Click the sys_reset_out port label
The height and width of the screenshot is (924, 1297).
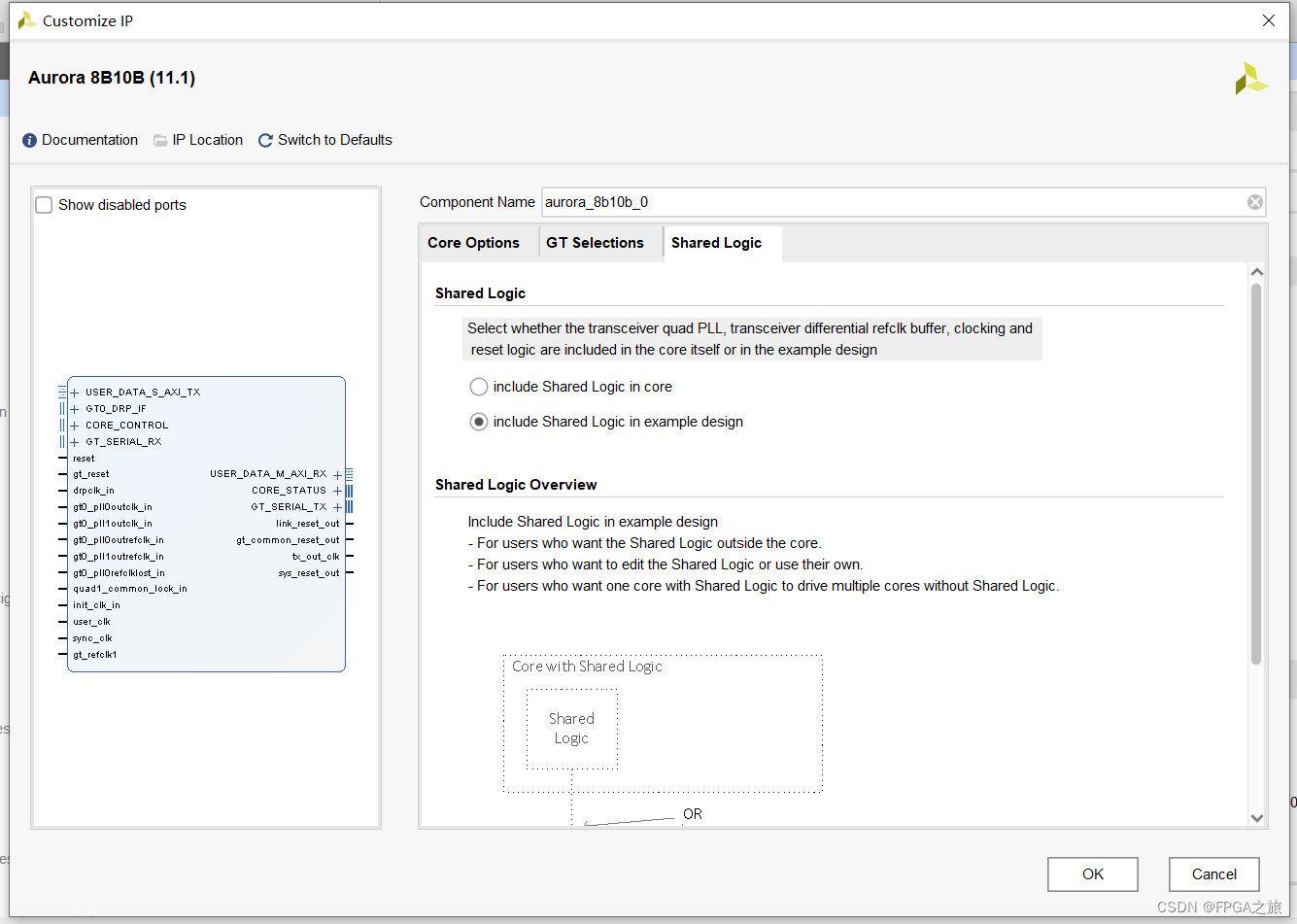(x=309, y=573)
